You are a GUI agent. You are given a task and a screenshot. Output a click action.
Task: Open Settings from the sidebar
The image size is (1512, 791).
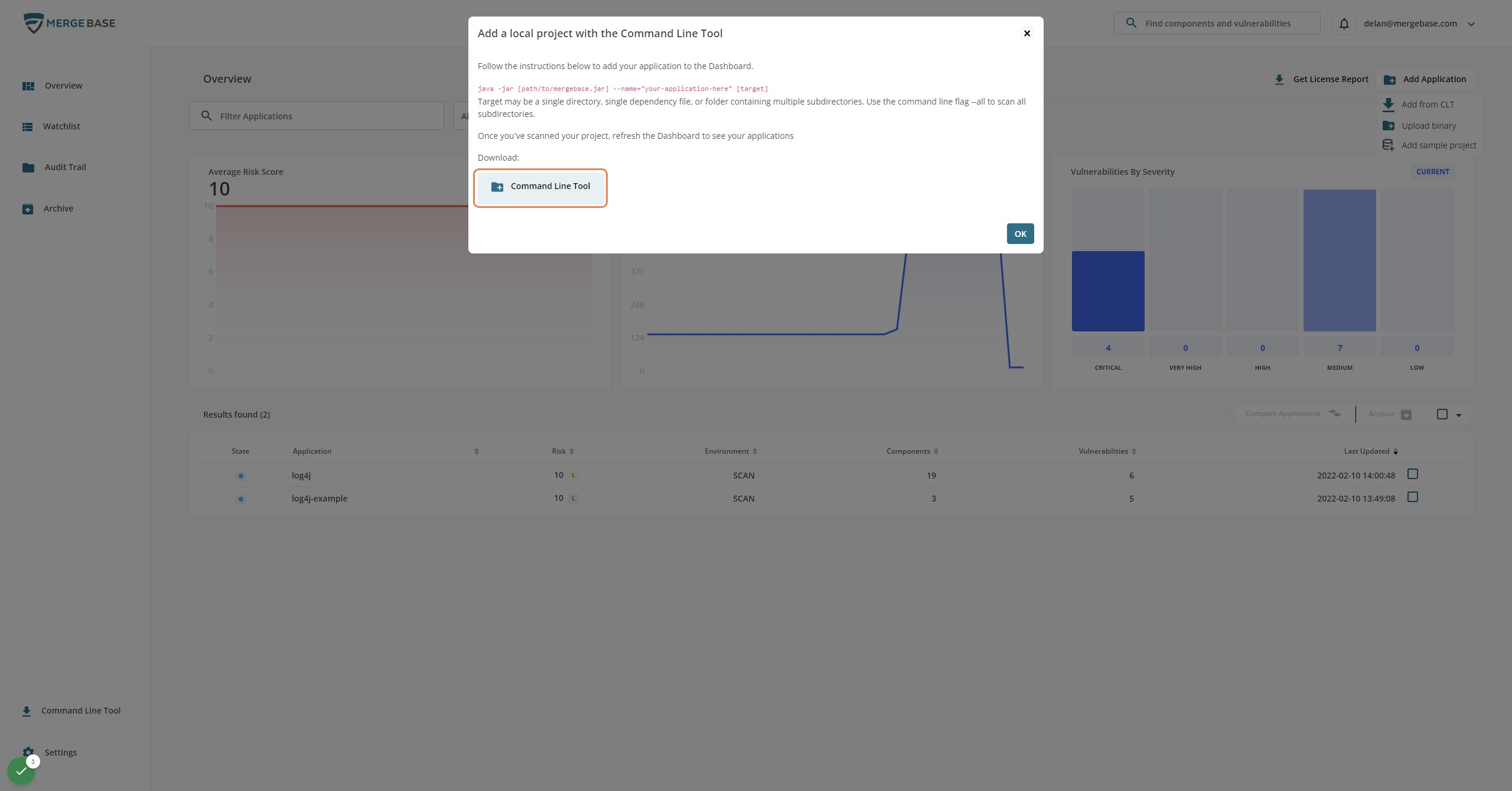click(x=50, y=752)
